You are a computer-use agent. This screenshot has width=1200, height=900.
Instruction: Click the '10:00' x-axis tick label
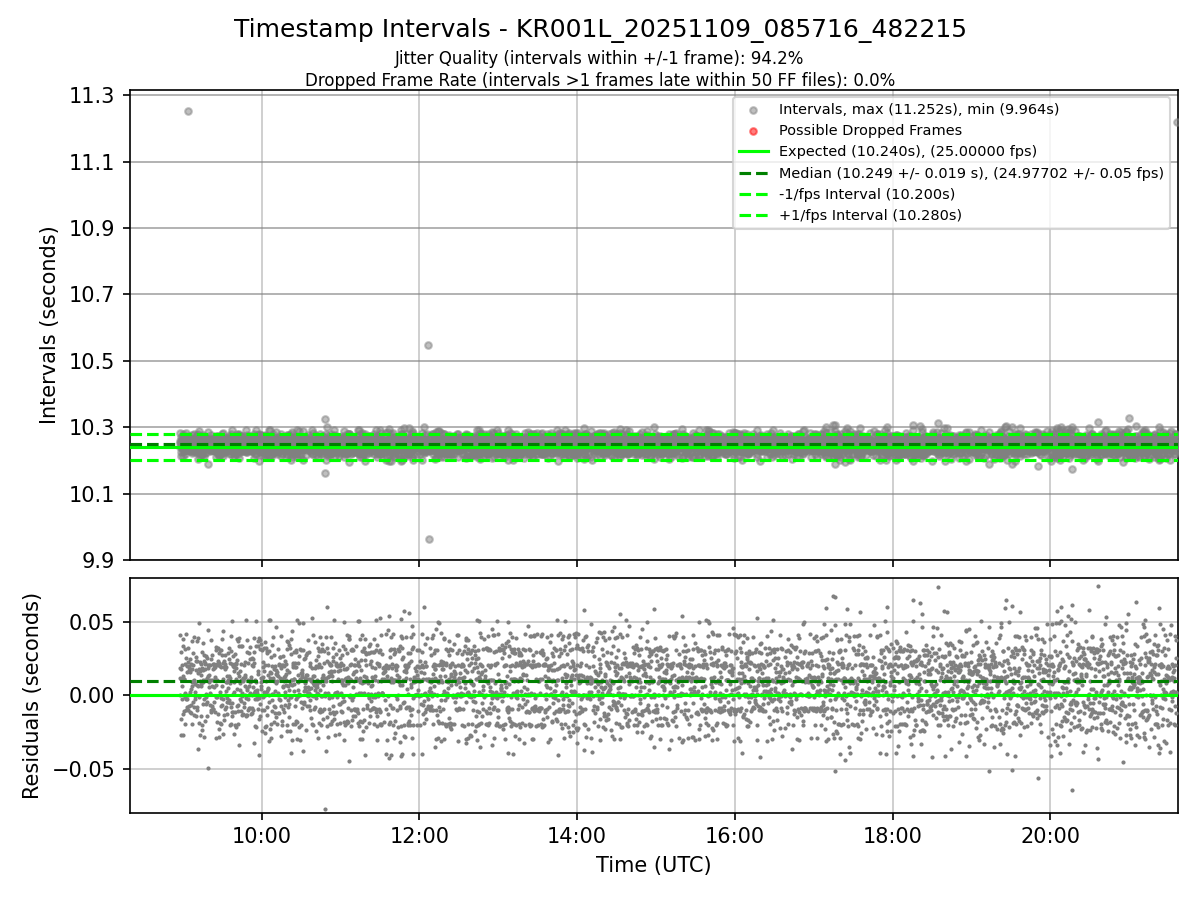262,834
